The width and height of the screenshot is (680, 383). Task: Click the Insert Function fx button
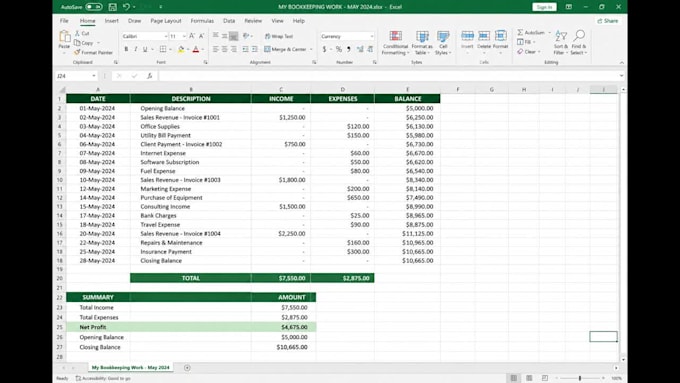pos(149,76)
